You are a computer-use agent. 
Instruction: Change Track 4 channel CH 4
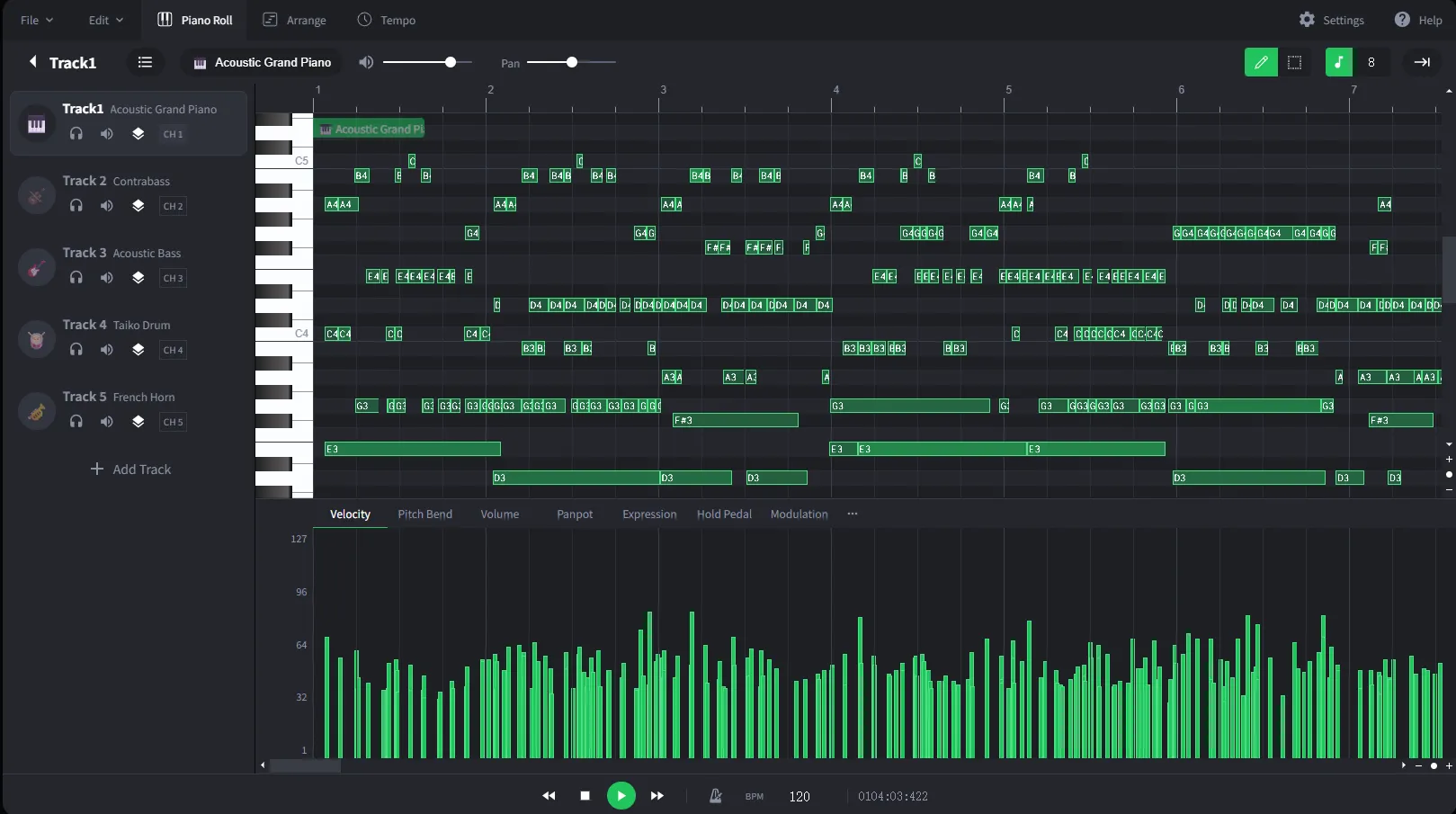173,350
